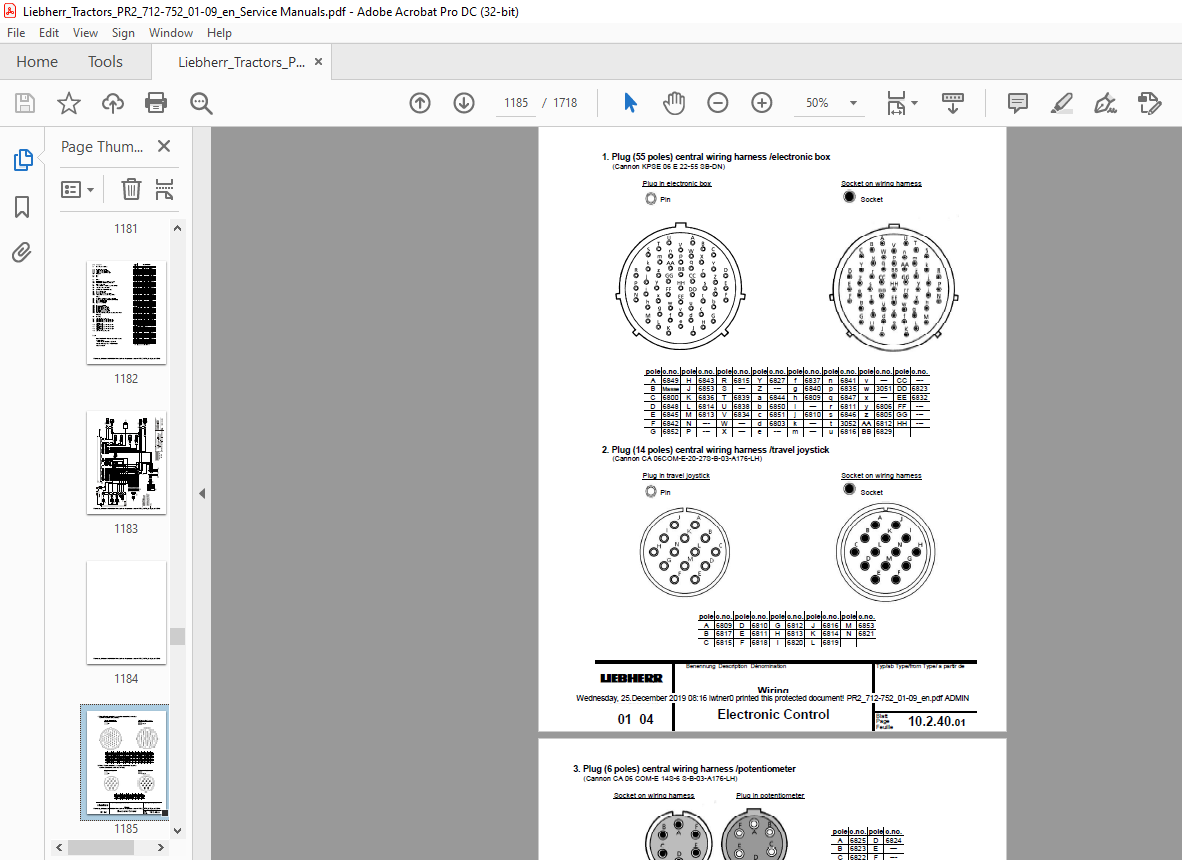The height and width of the screenshot is (860, 1182).
Task: Activate the hand pan tool
Action: (x=673, y=103)
